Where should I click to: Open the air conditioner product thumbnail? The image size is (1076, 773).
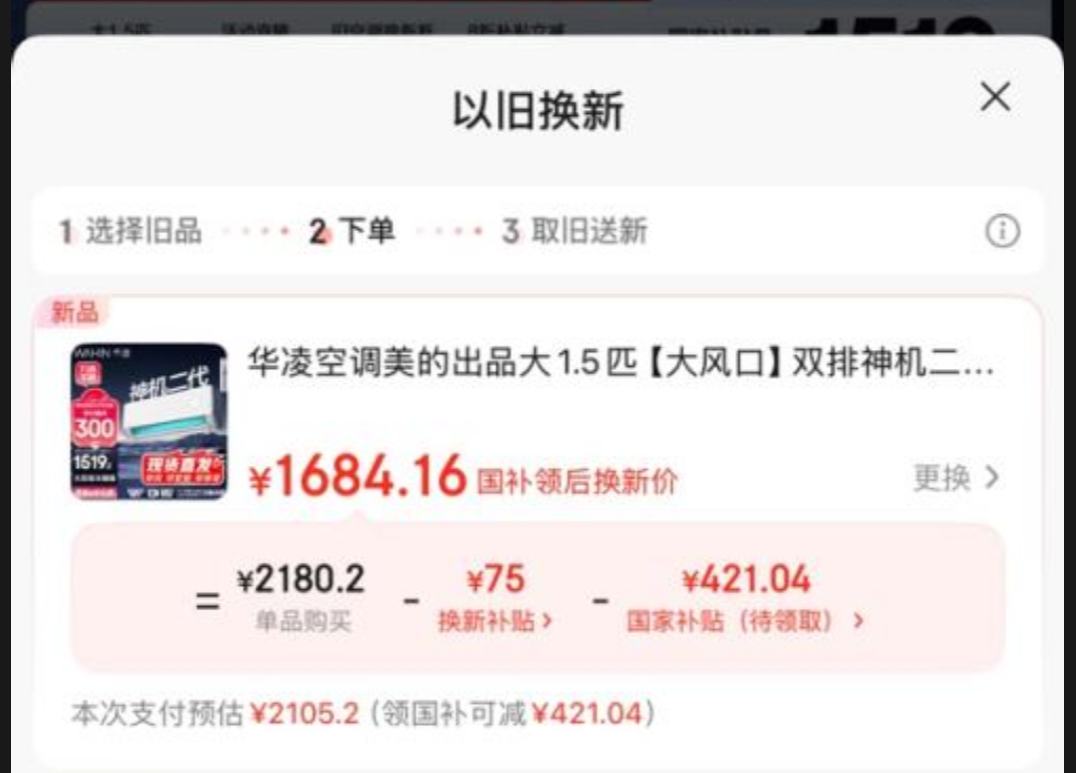point(149,421)
